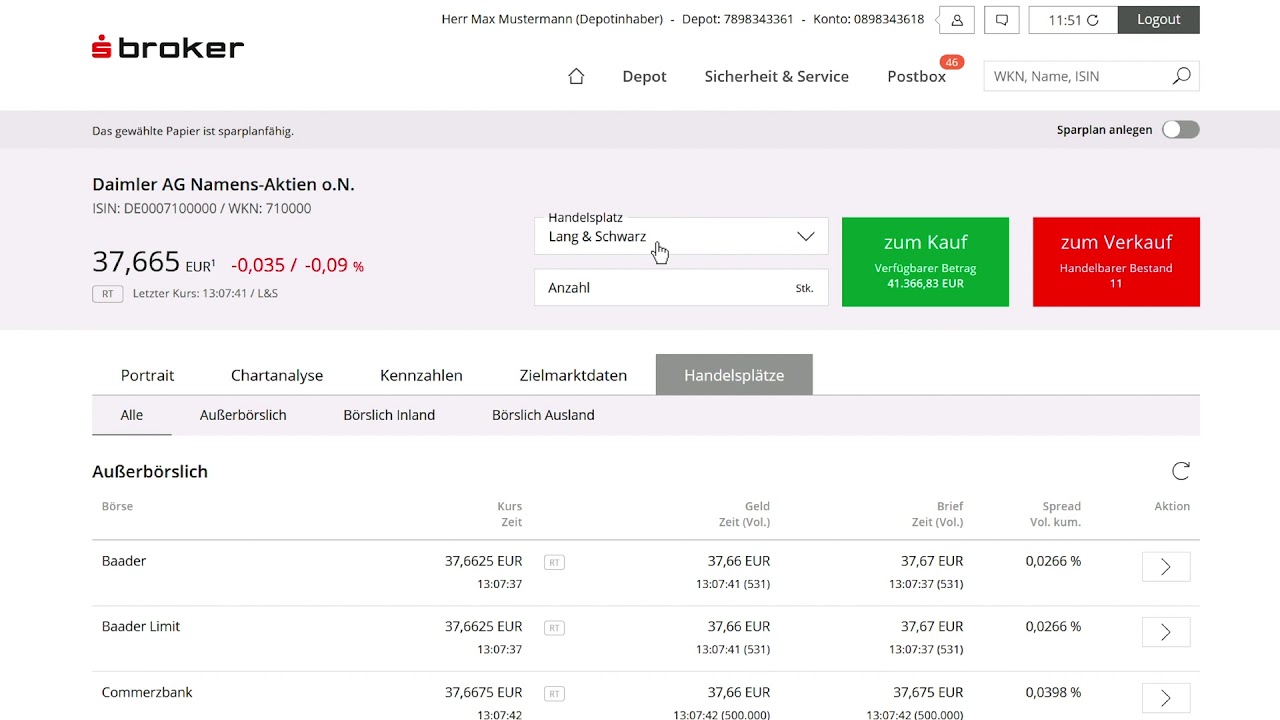Click the red zum Verkauf button
The height and width of the screenshot is (720, 1280).
click(1116, 262)
